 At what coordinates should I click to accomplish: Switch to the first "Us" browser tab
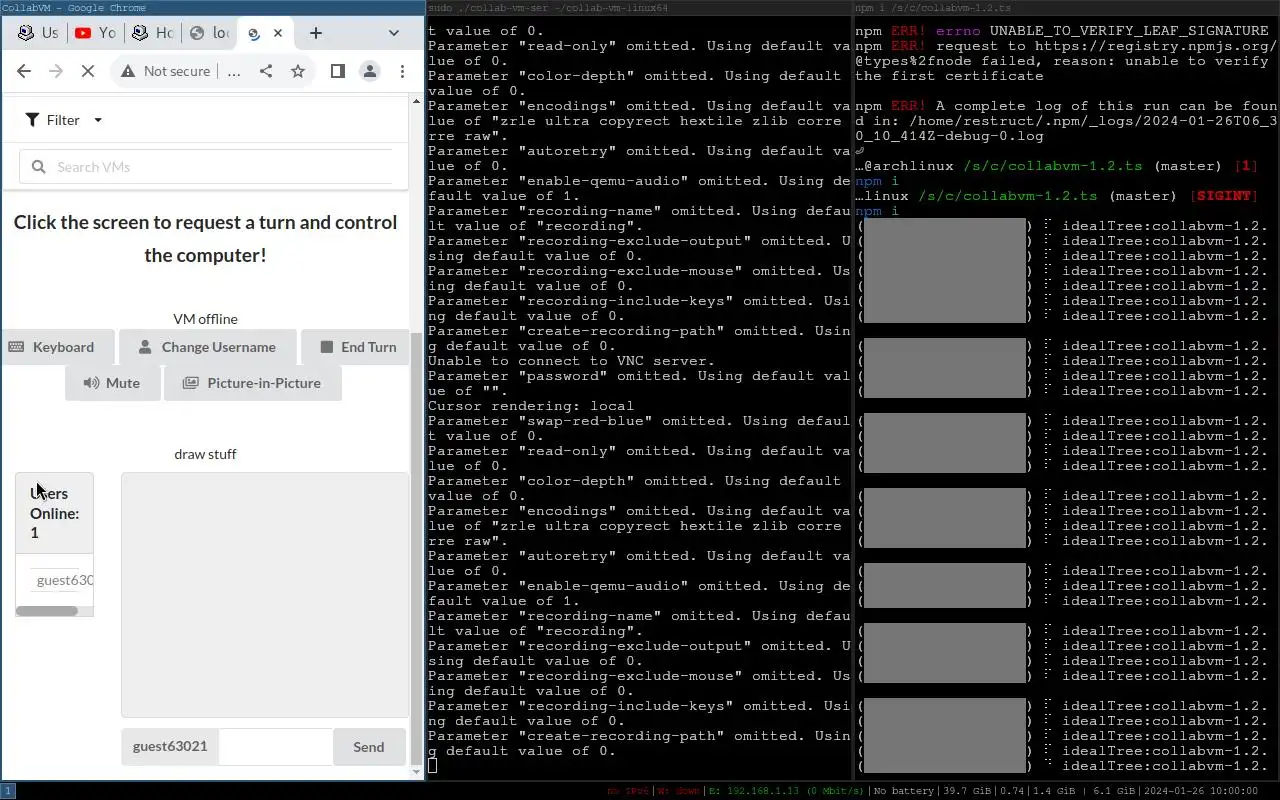39,33
